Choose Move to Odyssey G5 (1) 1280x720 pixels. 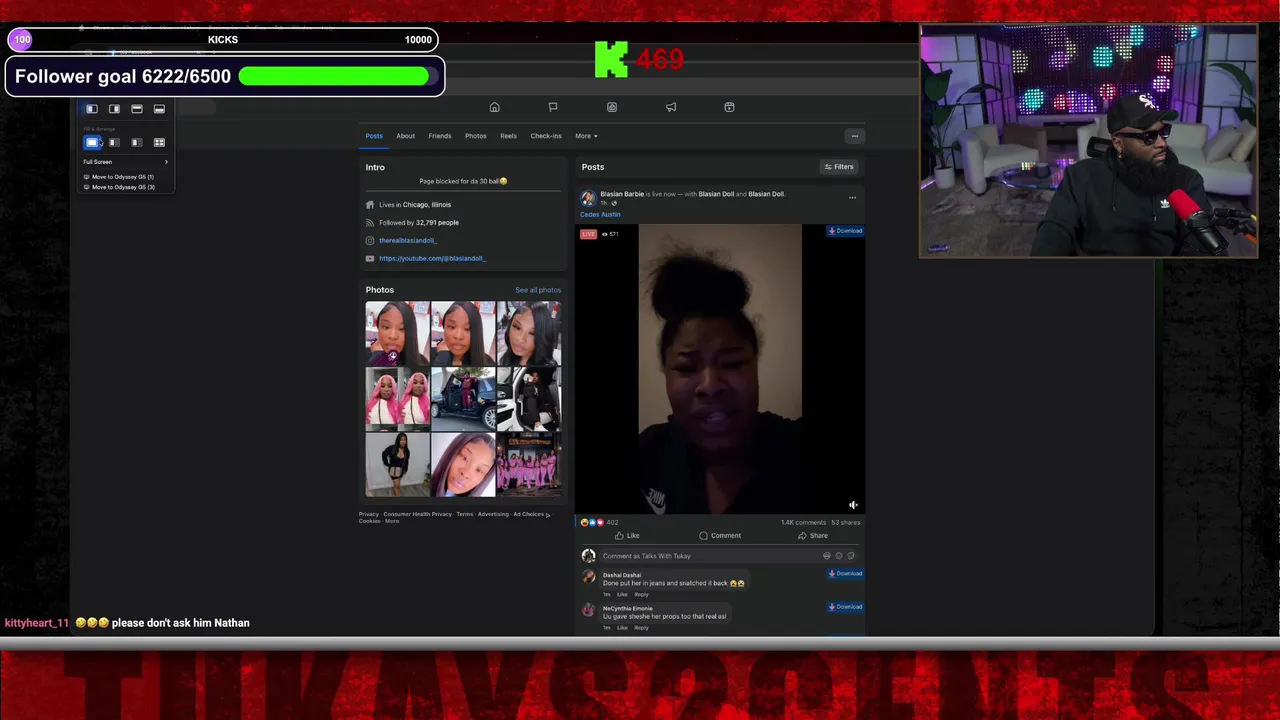click(119, 177)
